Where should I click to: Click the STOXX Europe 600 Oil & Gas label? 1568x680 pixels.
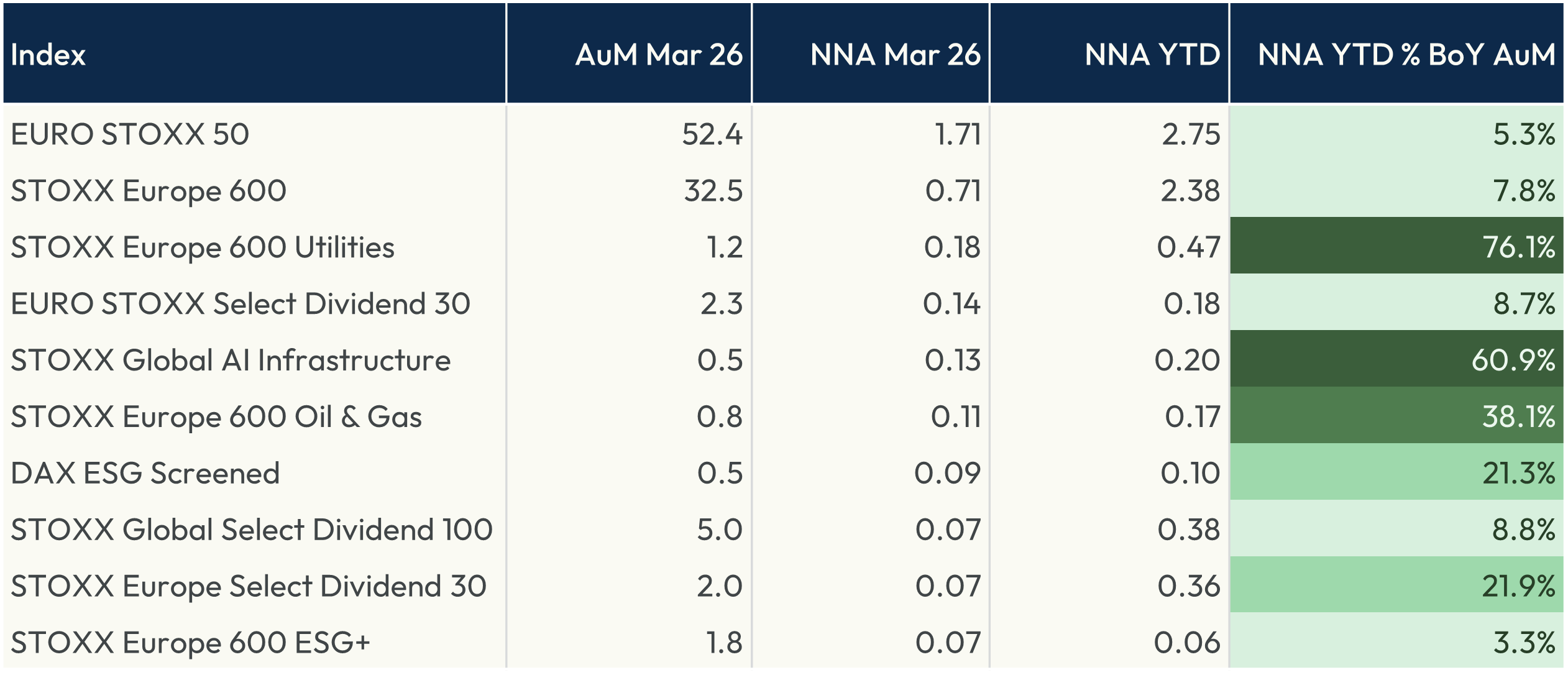pyautogui.click(x=216, y=416)
